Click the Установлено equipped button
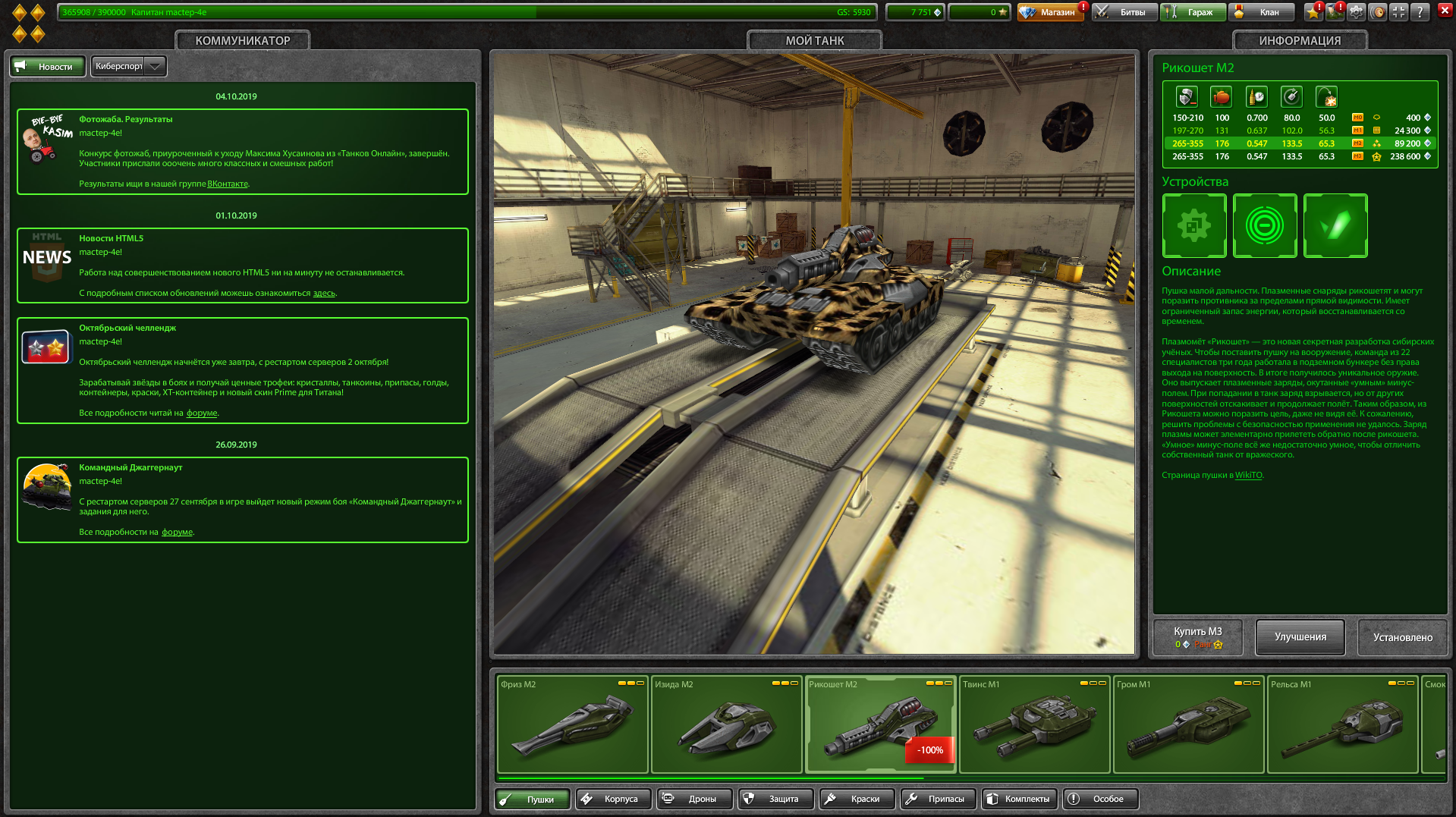 click(1403, 637)
